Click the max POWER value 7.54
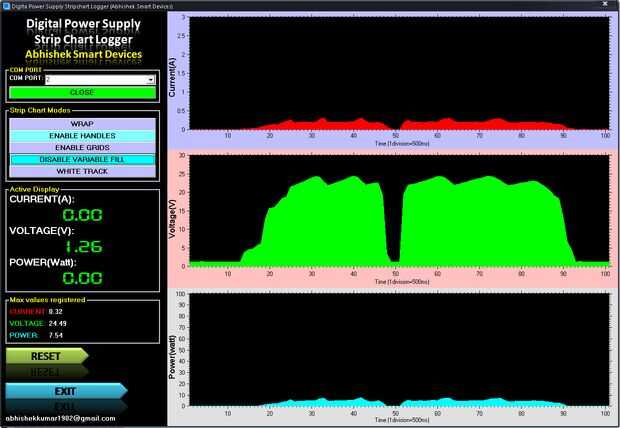The width and height of the screenshot is (620, 428). click(56, 335)
